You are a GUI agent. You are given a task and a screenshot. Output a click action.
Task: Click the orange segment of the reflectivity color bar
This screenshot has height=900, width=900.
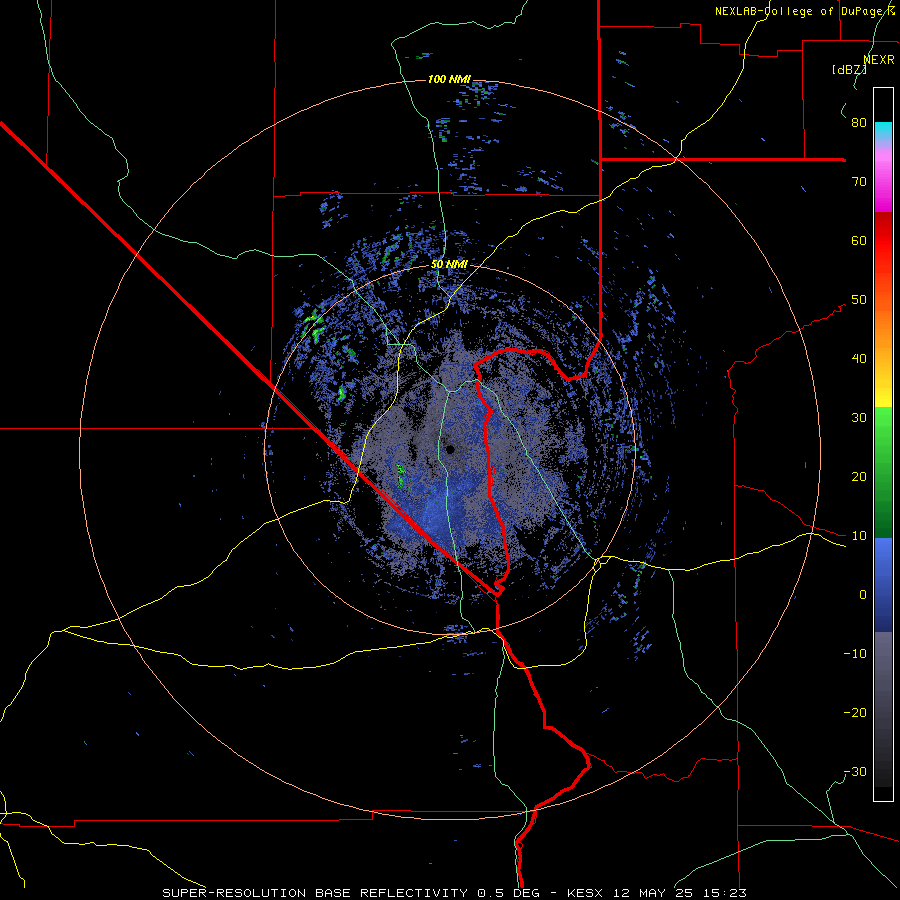point(883,327)
